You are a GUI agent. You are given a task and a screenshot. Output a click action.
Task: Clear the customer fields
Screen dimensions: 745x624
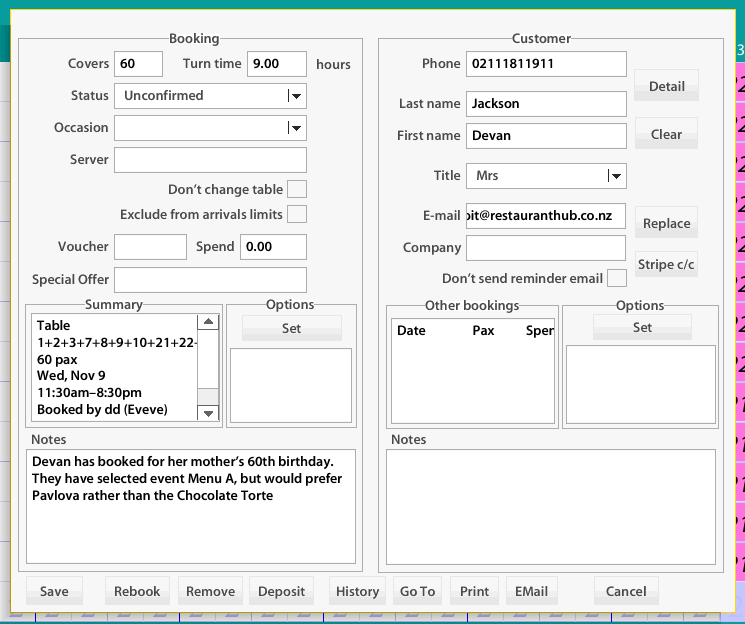666,134
